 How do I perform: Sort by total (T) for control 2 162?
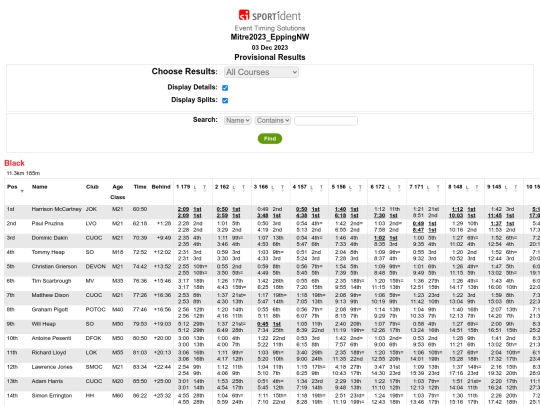pos(243,187)
